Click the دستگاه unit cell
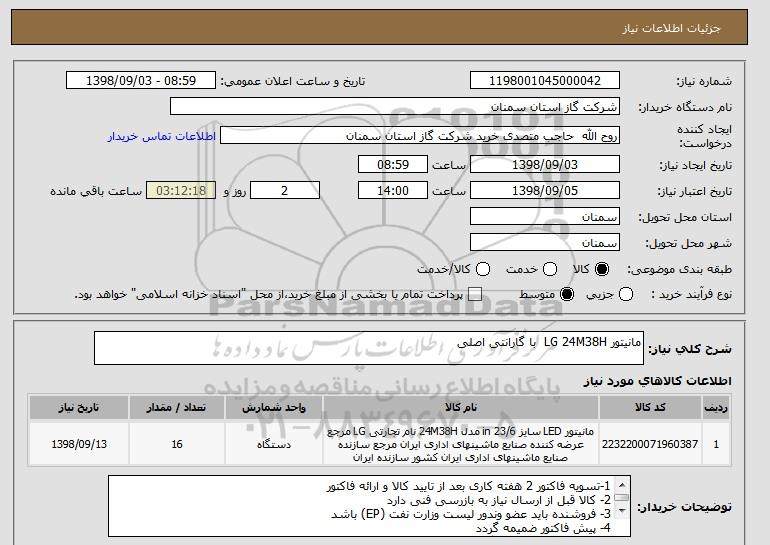Image resolution: width=770 pixels, height=545 pixels. click(x=274, y=444)
